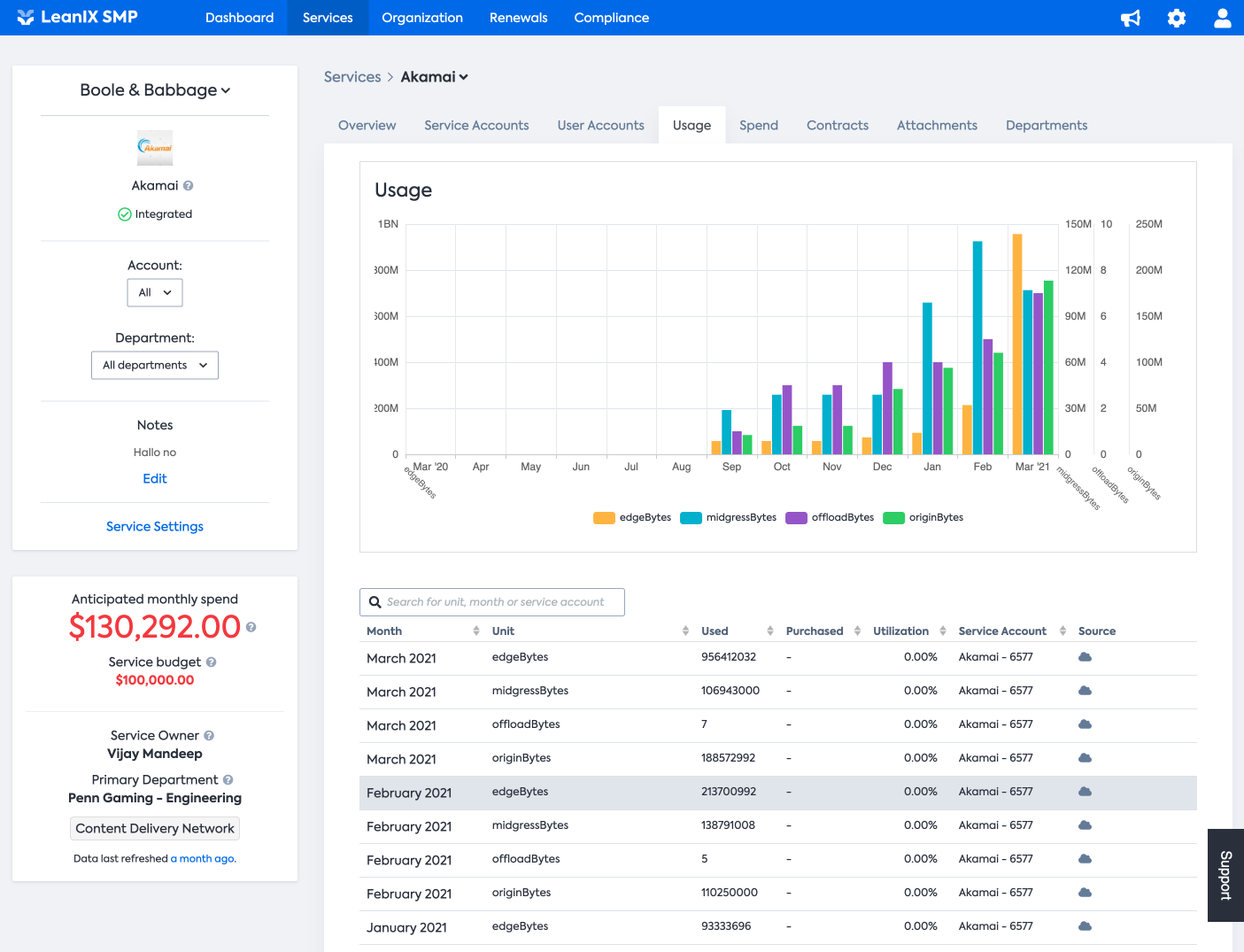1244x952 pixels.
Task: Toggle edgeBytes series in chart legend
Action: pos(632,518)
